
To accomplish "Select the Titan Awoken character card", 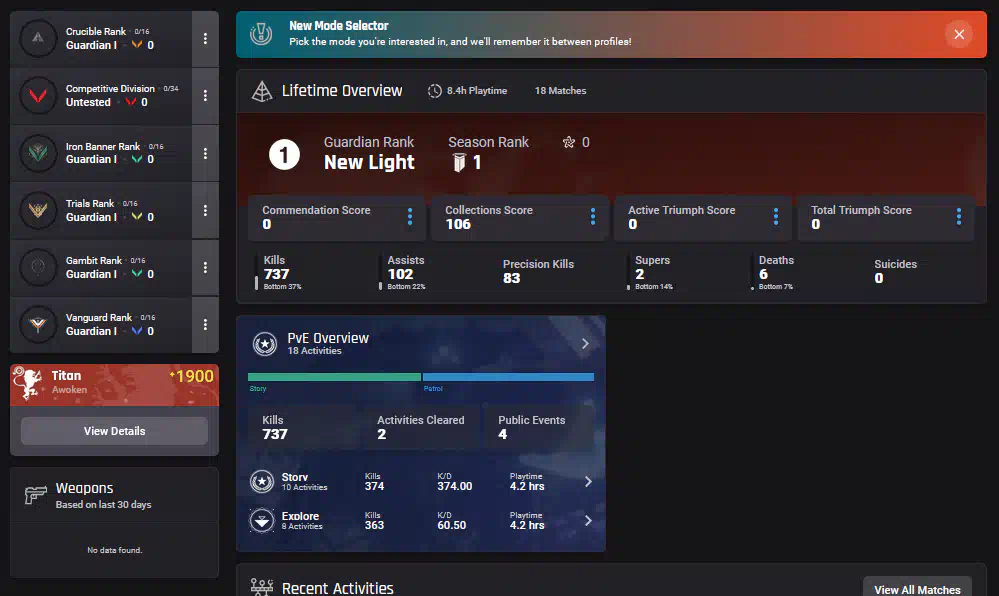I will 115,385.
